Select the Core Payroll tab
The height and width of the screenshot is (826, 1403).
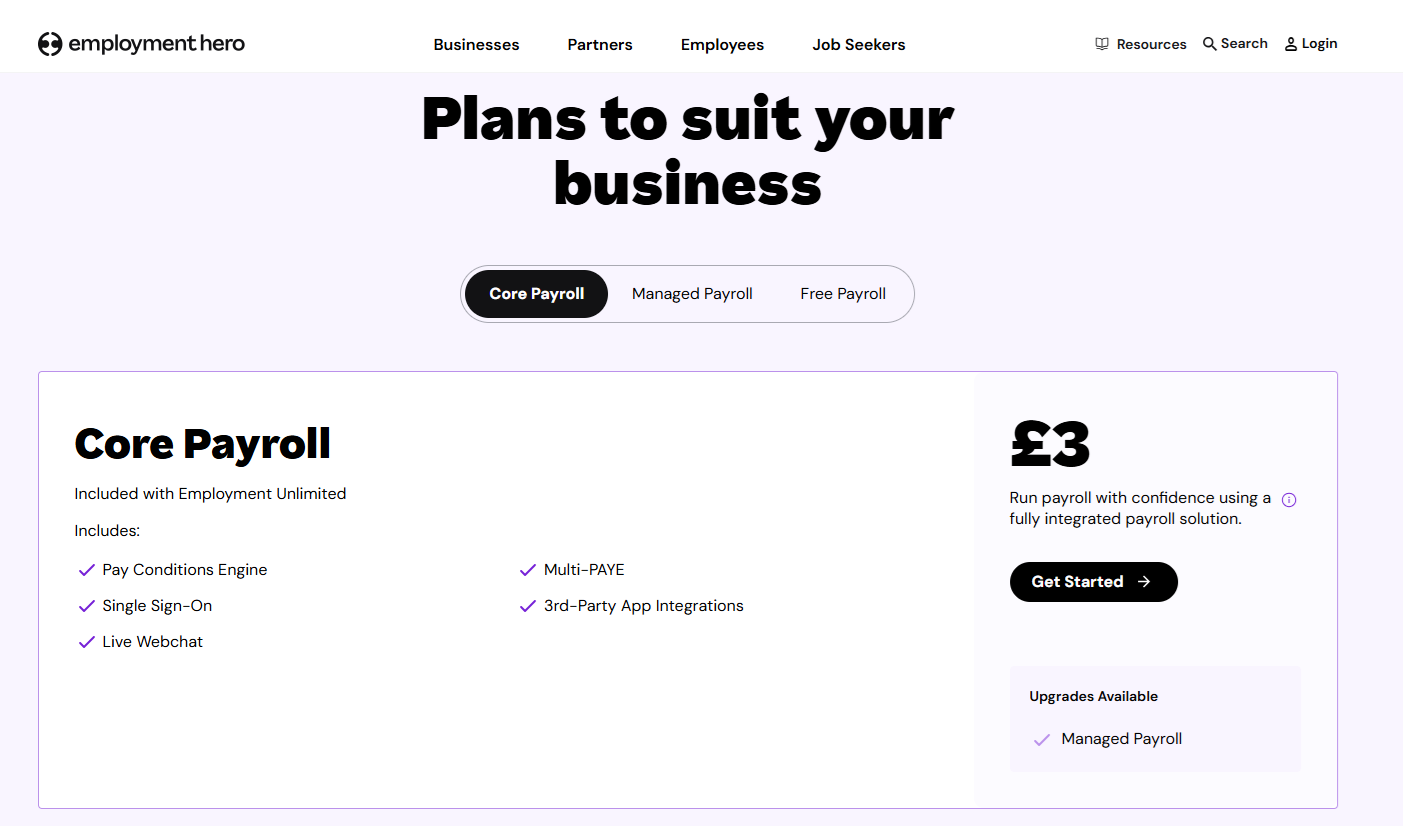536,293
